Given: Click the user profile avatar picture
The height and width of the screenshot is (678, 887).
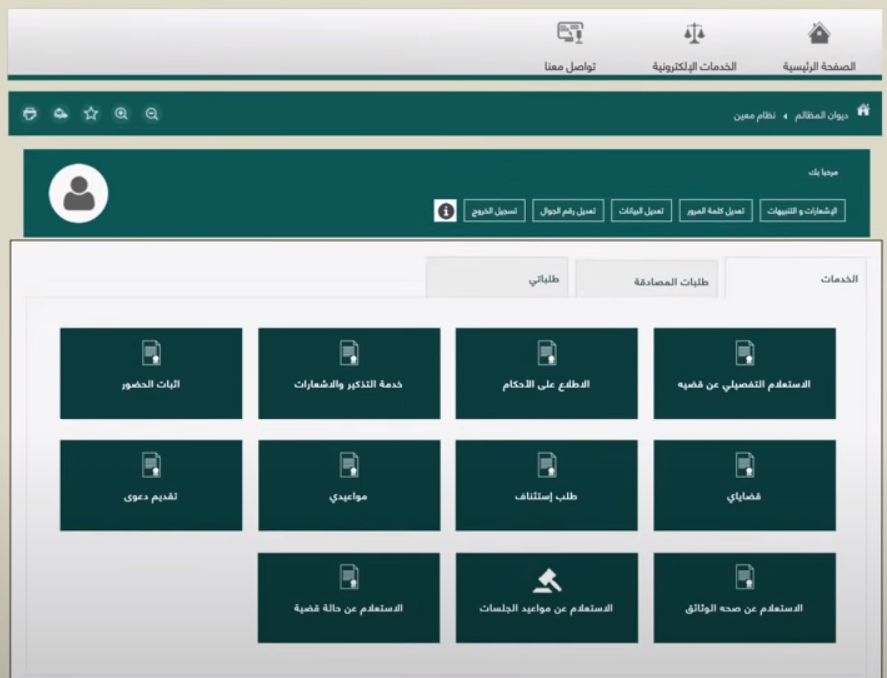Looking at the screenshot, I should [x=79, y=193].
